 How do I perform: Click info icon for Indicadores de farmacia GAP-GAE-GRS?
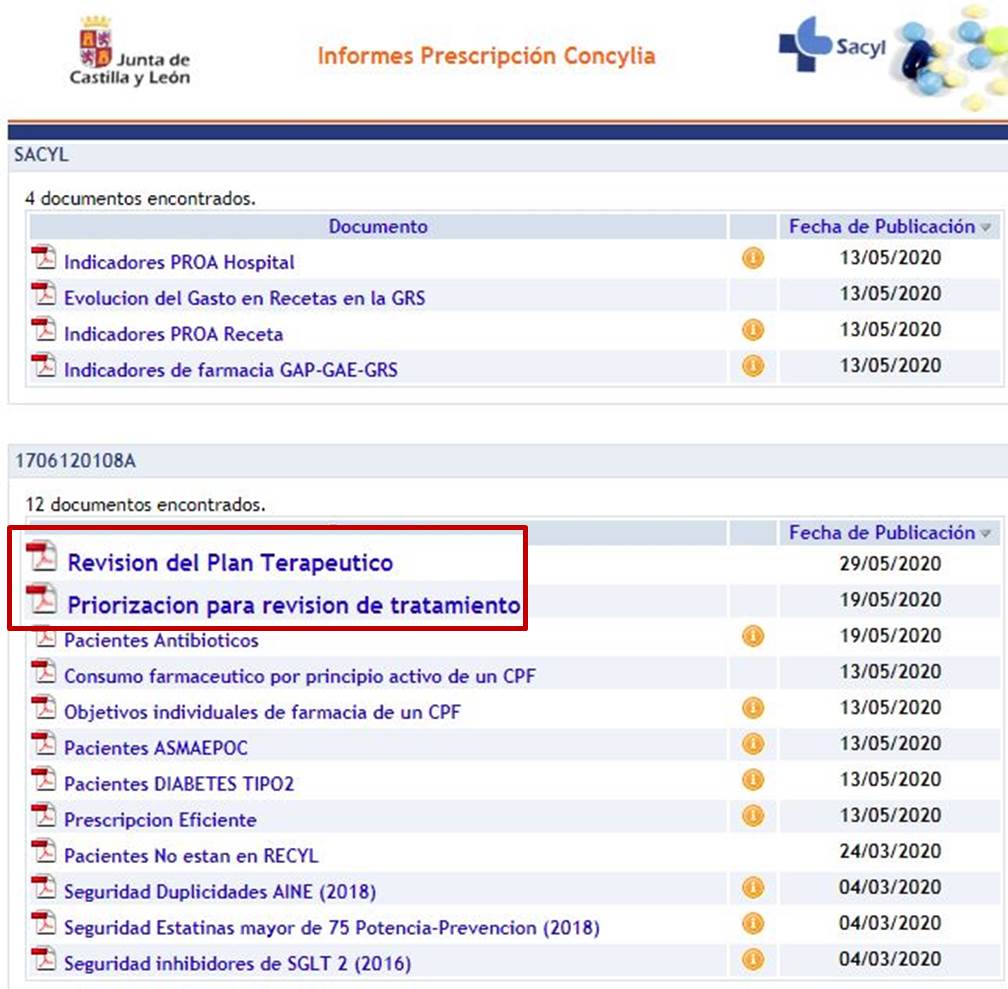pyautogui.click(x=752, y=366)
